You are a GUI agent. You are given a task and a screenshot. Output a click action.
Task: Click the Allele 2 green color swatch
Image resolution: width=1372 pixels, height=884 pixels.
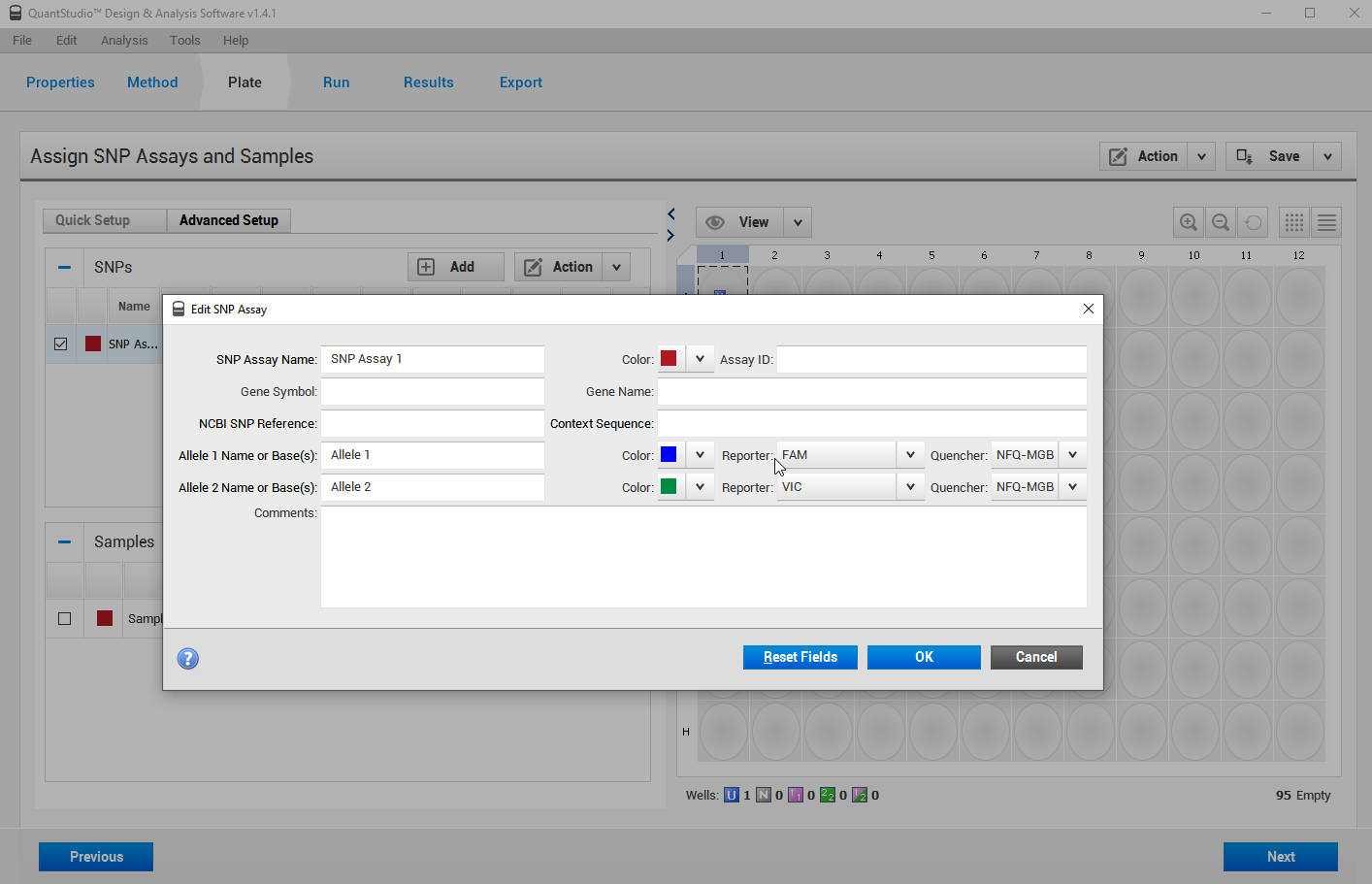[669, 487]
